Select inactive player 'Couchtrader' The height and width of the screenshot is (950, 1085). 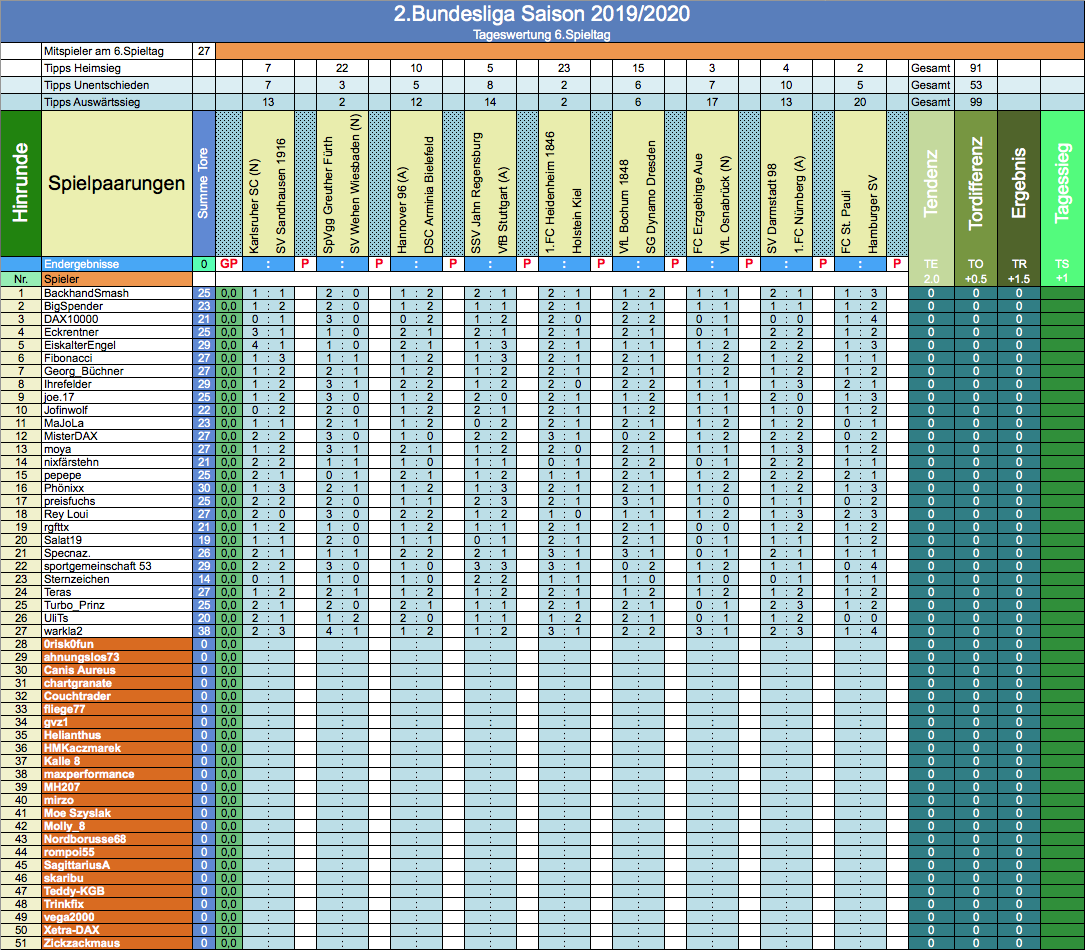pos(117,696)
